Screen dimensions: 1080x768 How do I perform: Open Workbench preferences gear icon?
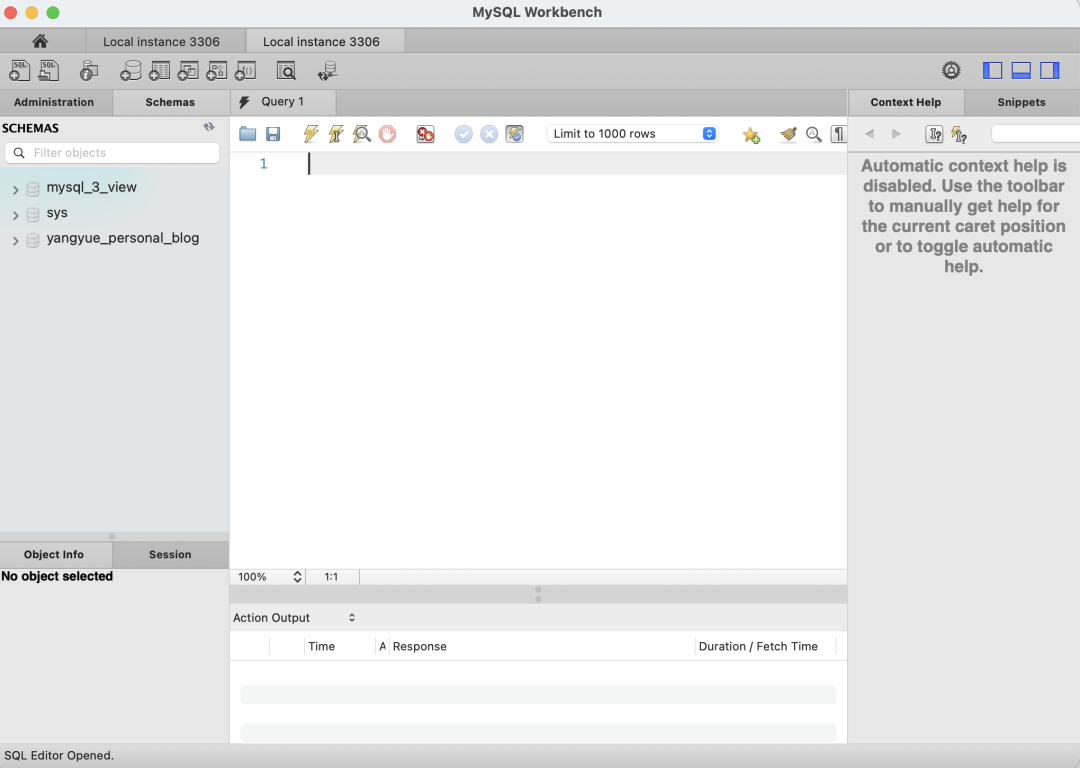951,70
